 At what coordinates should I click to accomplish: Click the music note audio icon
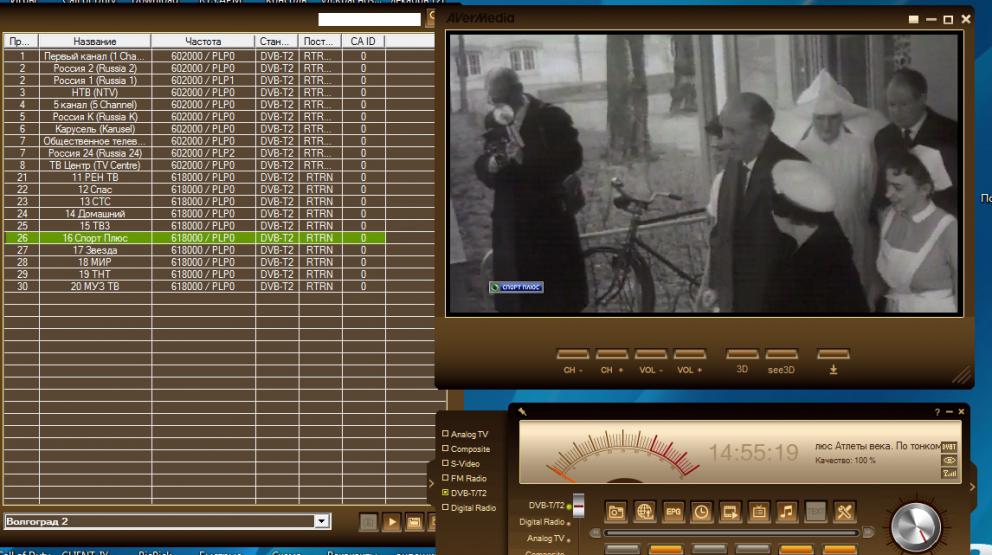[788, 511]
